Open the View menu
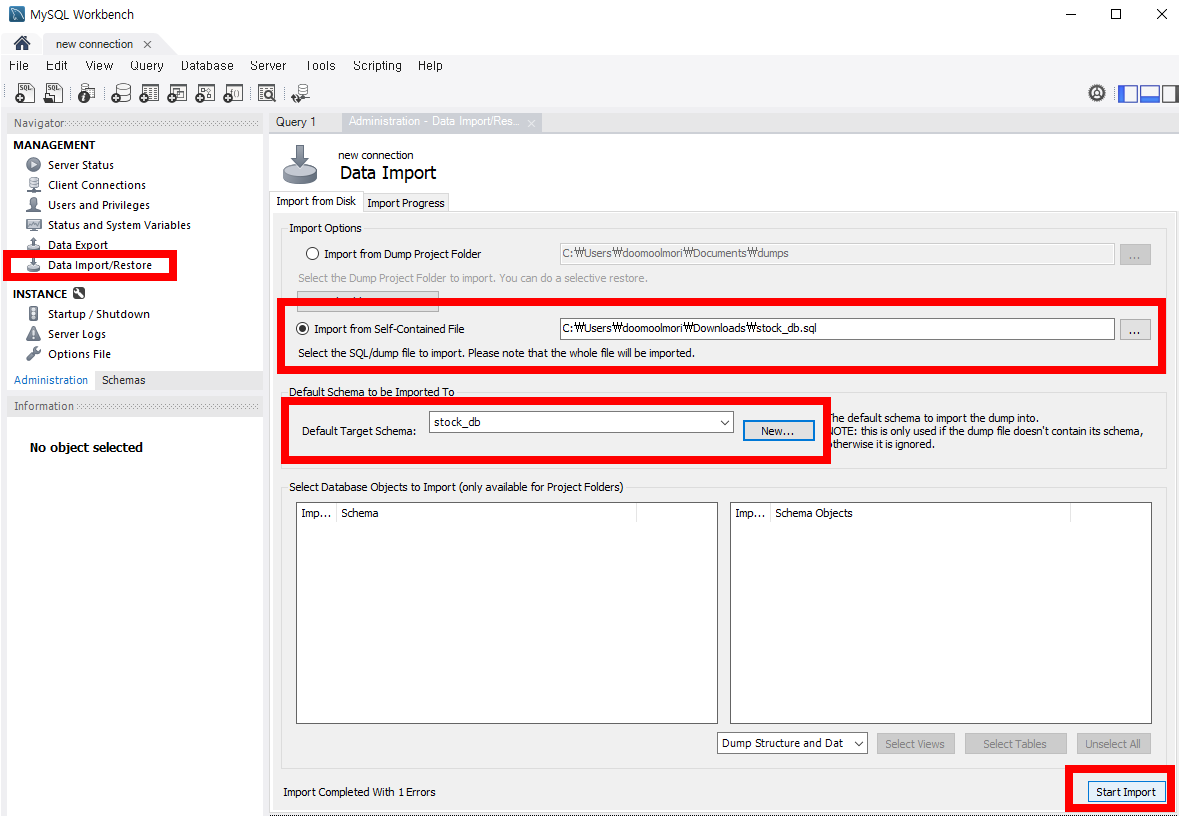The width and height of the screenshot is (1179, 816). pyautogui.click(x=99, y=65)
